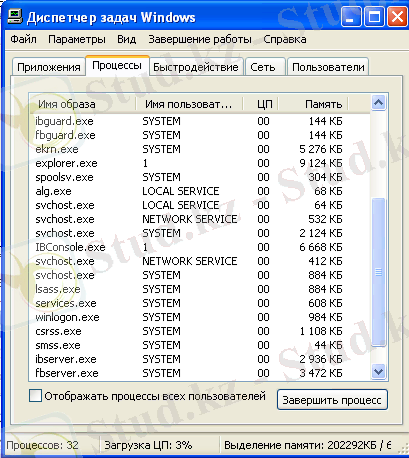Click the 9 124 КБ memory value

pos(321,163)
